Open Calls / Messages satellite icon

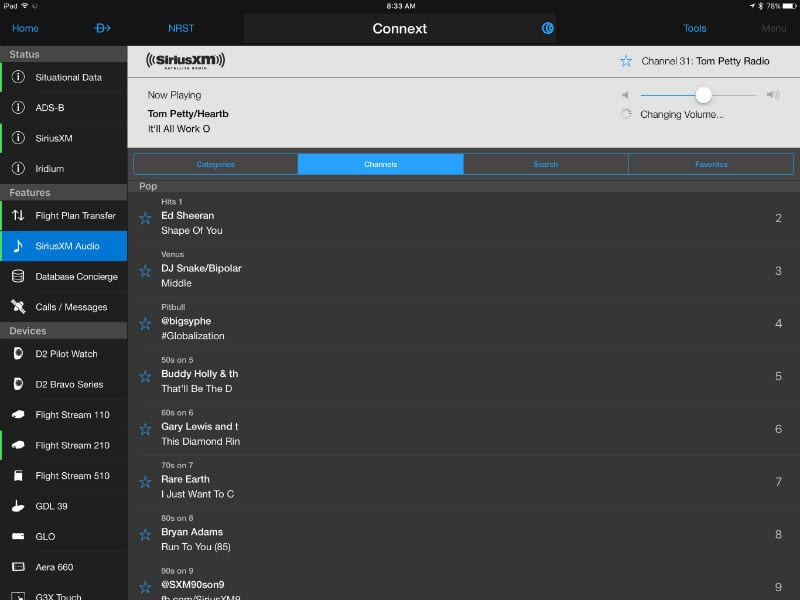tap(18, 307)
